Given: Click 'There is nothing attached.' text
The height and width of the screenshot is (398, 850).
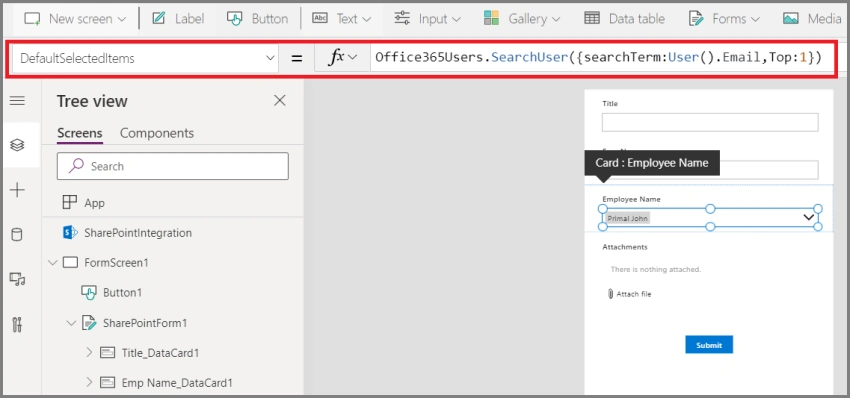Looking at the screenshot, I should pyautogui.click(x=655, y=269).
